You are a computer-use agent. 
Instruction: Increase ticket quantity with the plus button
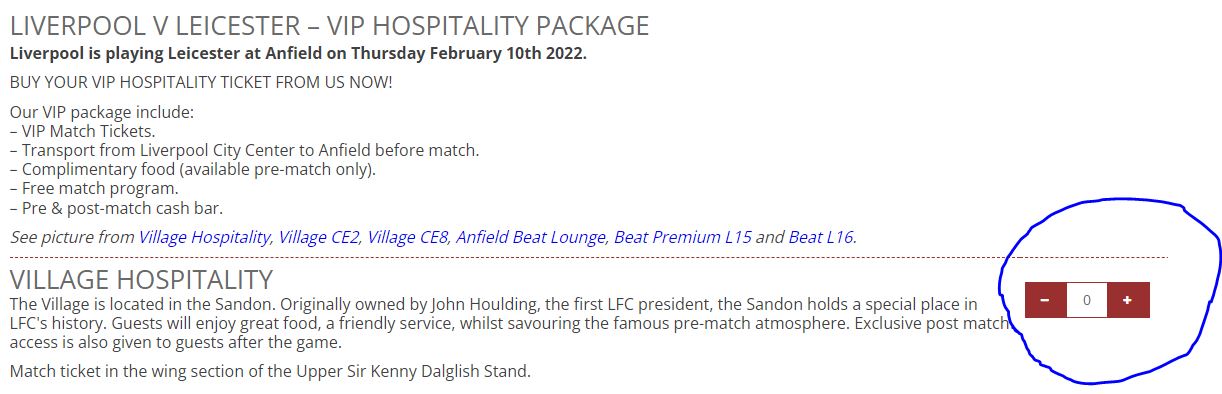(1128, 300)
